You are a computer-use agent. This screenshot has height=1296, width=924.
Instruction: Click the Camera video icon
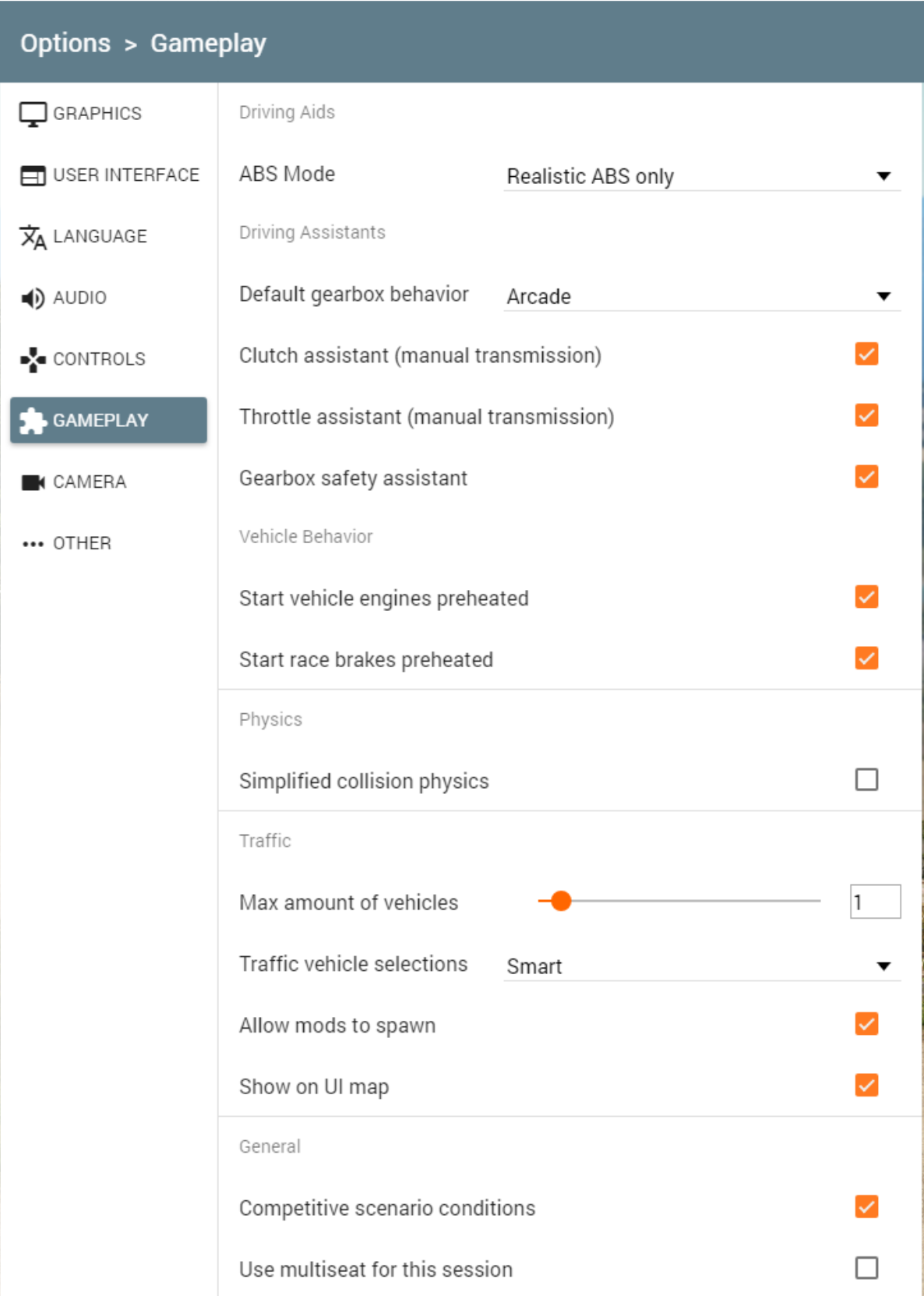click(33, 482)
